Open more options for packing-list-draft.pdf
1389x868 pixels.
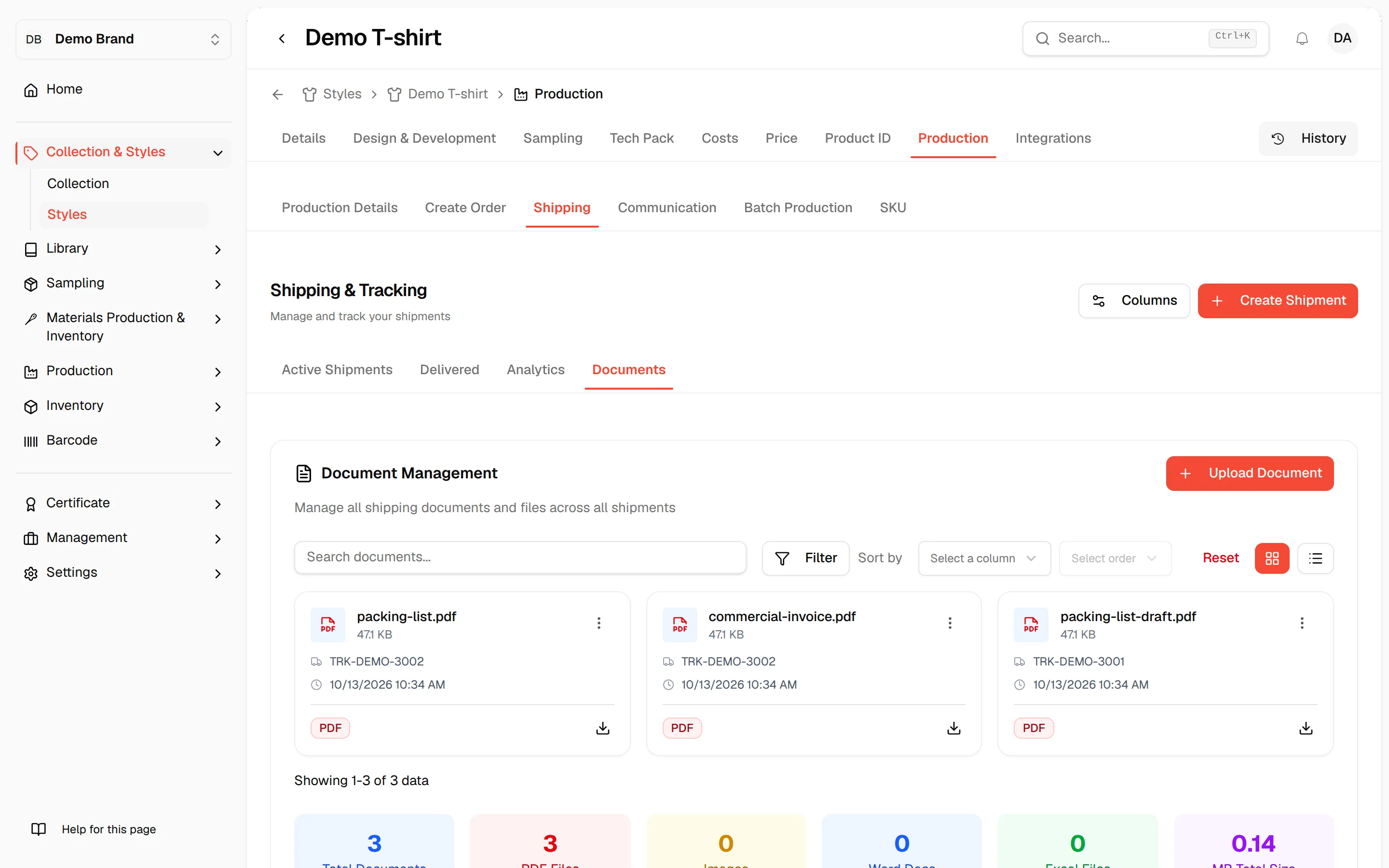click(1302, 623)
